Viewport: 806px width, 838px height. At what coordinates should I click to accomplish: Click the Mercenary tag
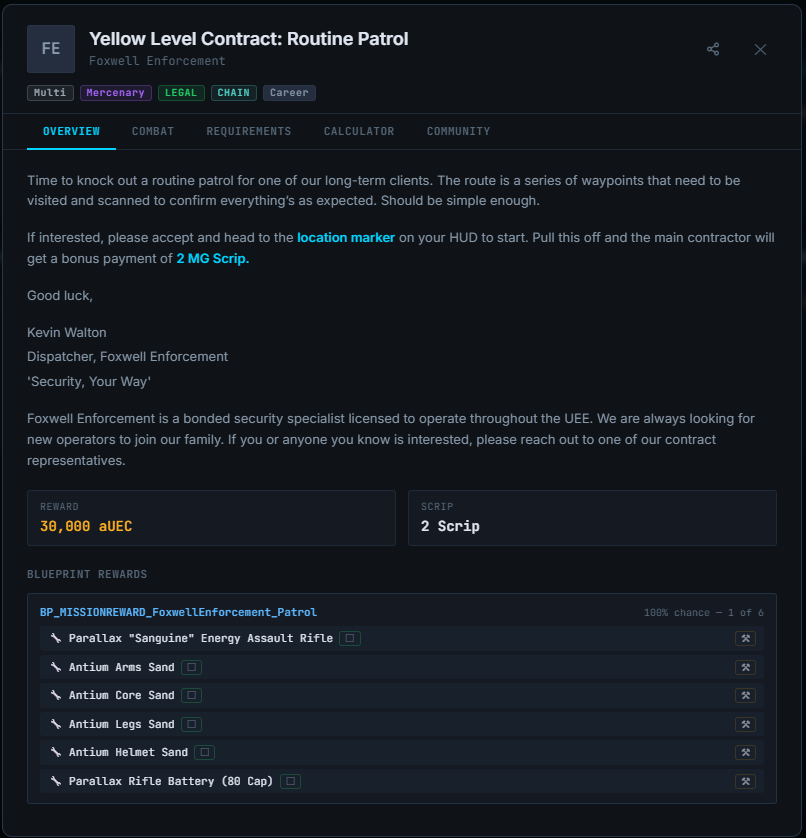click(115, 93)
